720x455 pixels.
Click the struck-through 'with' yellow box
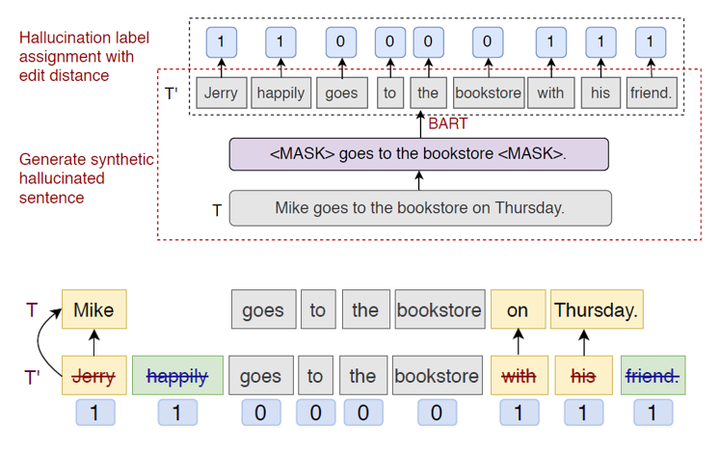click(519, 375)
